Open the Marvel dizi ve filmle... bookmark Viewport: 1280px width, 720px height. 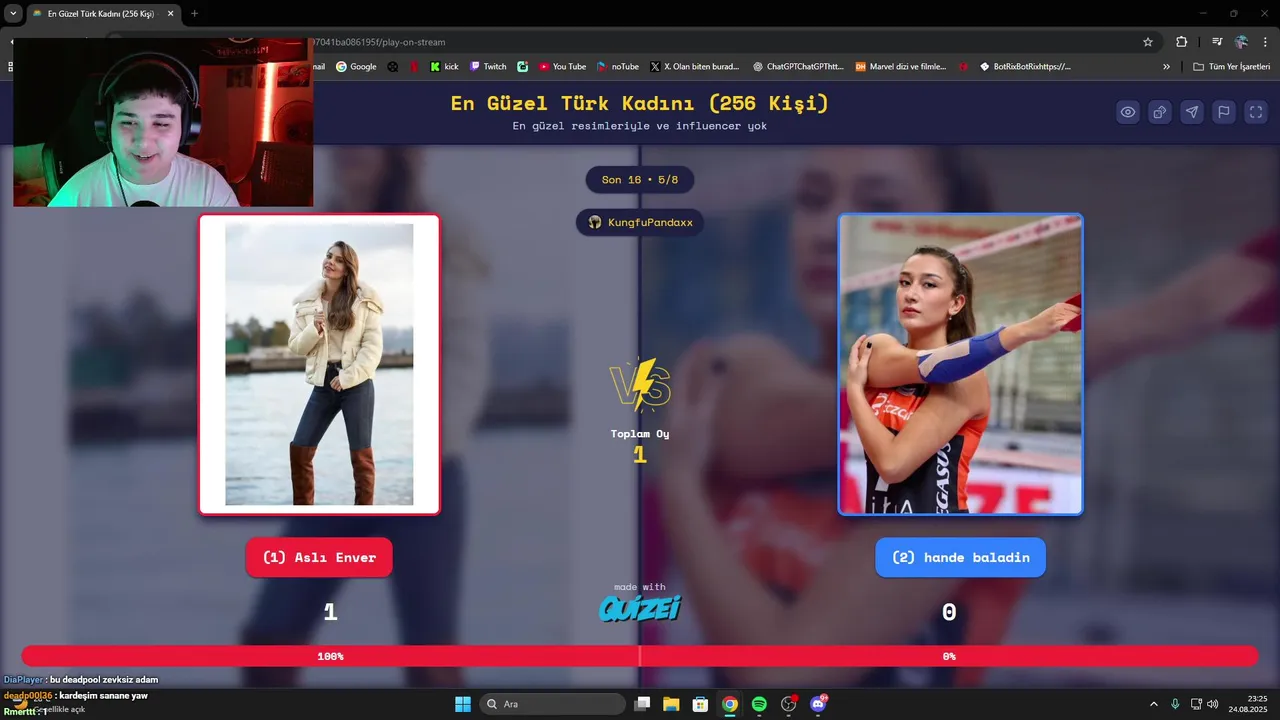tap(900, 67)
